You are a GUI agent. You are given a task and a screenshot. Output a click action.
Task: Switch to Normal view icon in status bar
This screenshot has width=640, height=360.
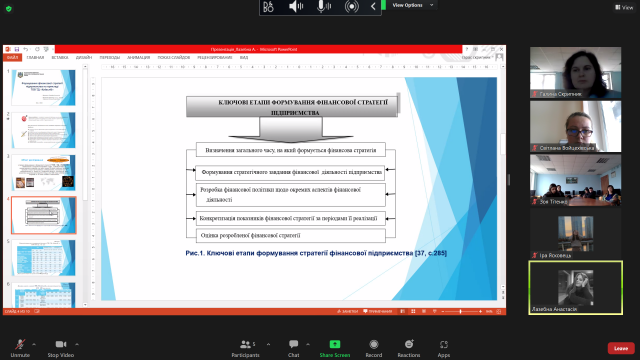coord(402,311)
